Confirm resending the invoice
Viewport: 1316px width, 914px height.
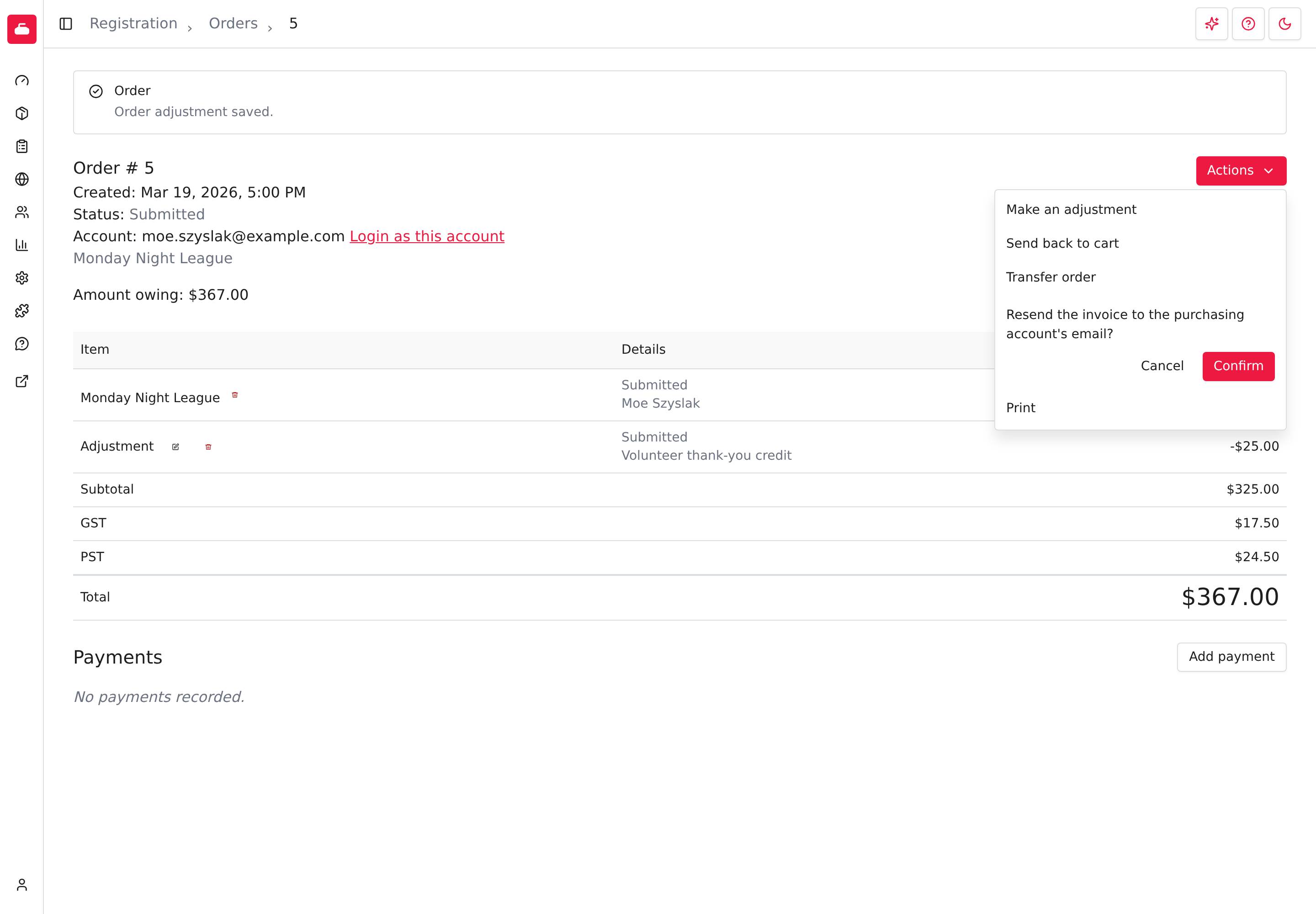click(x=1238, y=366)
